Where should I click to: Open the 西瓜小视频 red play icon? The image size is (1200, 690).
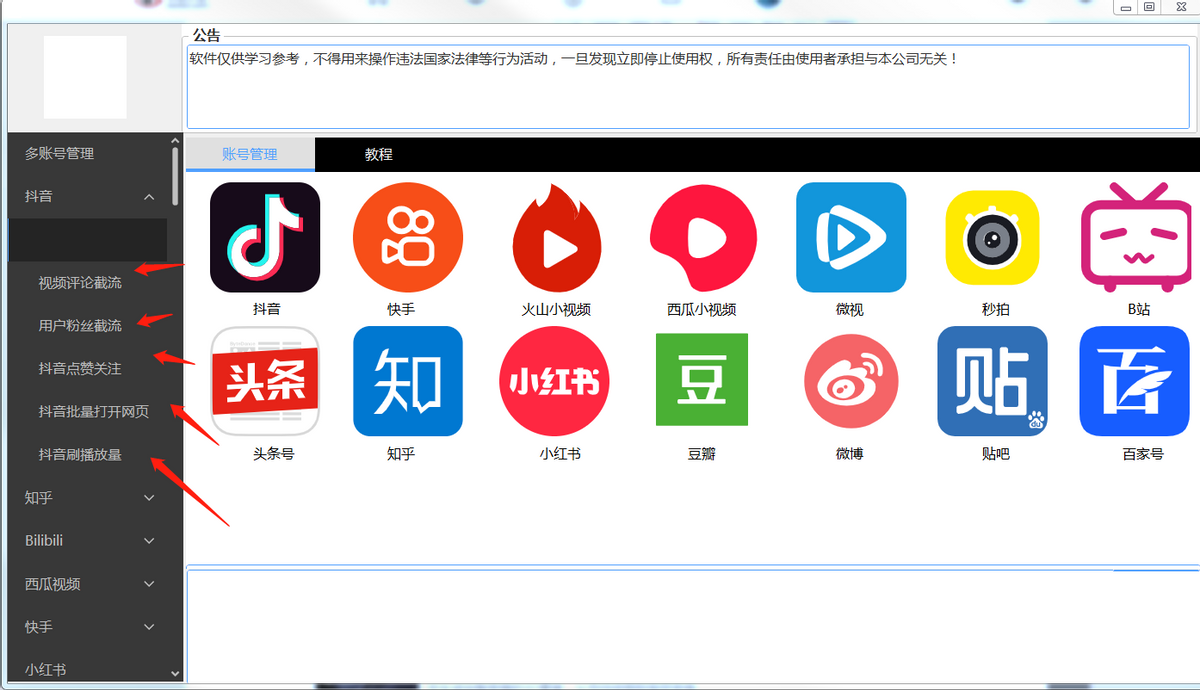point(701,237)
